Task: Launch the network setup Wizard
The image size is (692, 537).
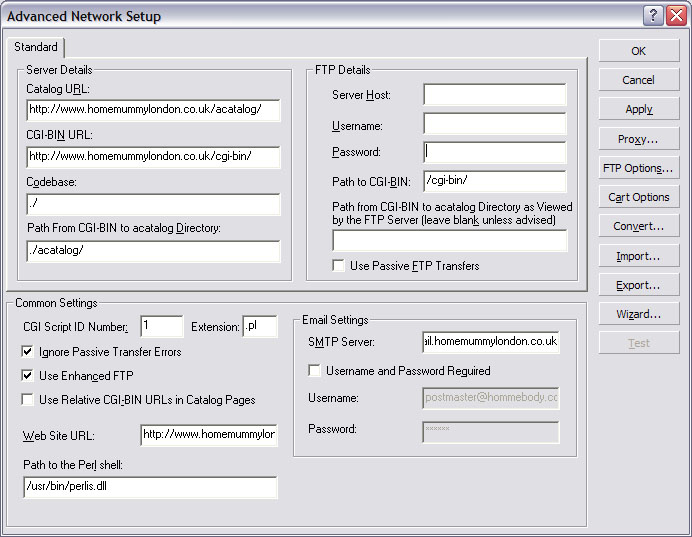Action: click(639, 314)
